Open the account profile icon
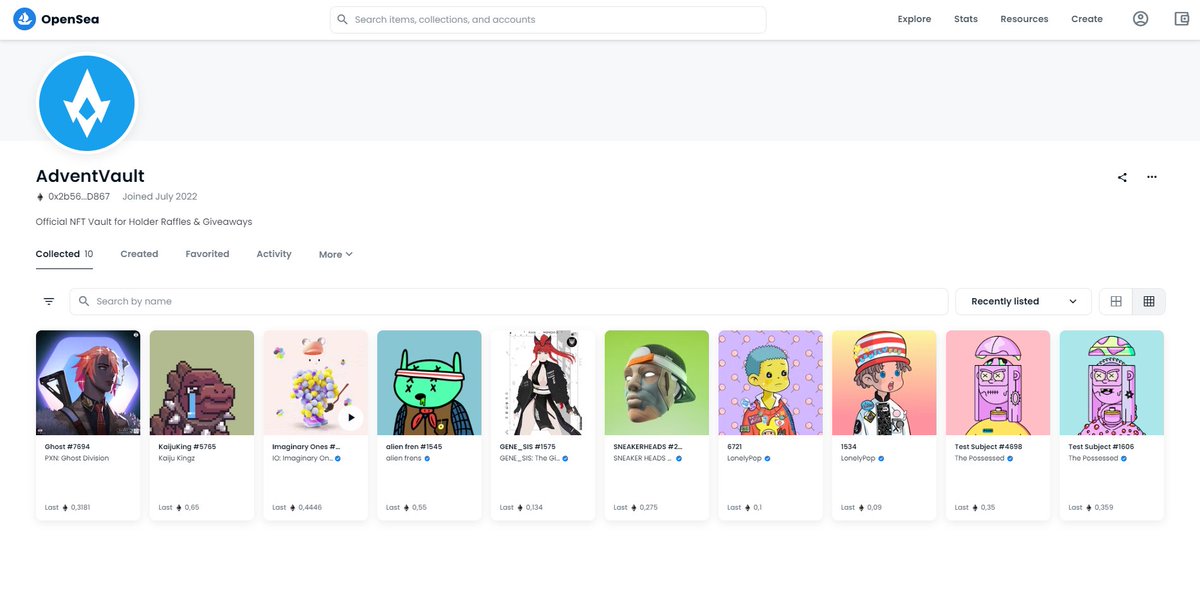 pyautogui.click(x=1140, y=19)
